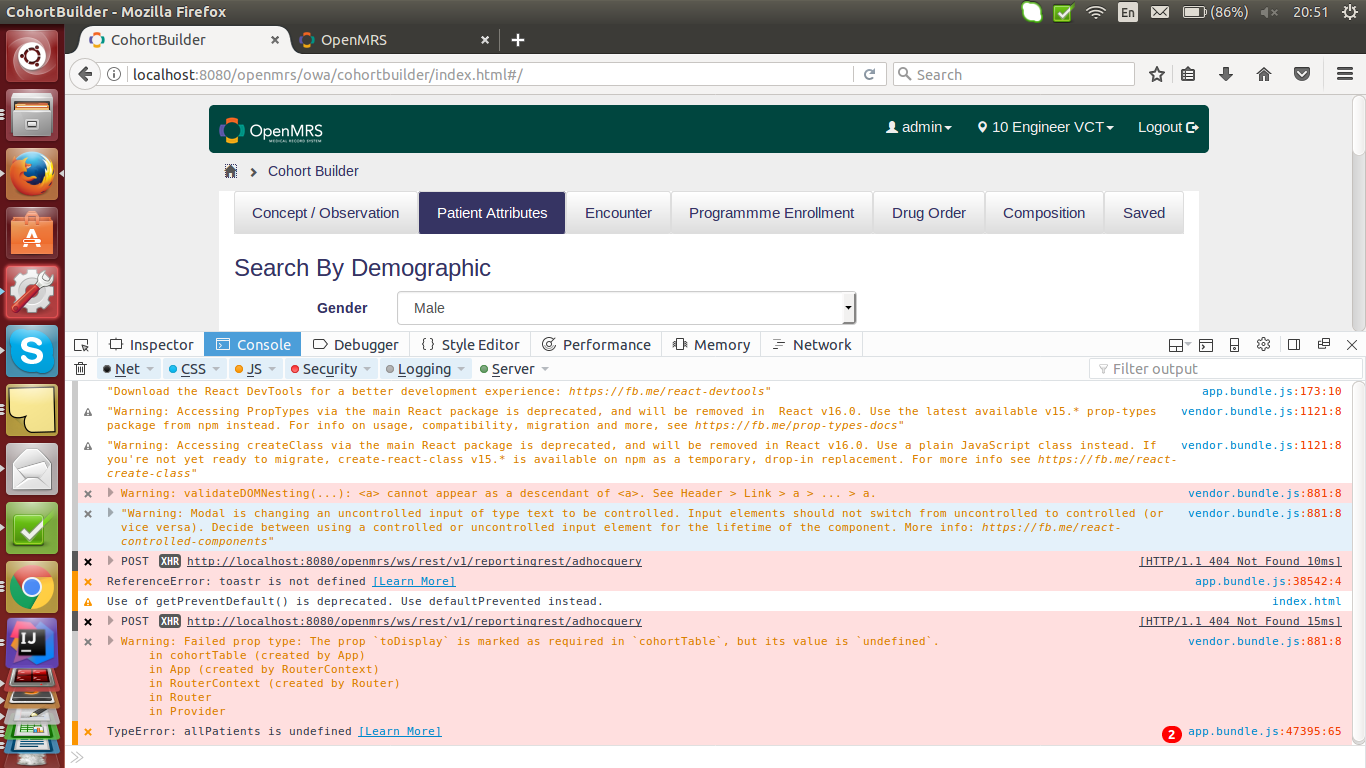1366x768 pixels.
Task: Open the 10 Engineer VCT location dropdown
Action: tap(1044, 127)
